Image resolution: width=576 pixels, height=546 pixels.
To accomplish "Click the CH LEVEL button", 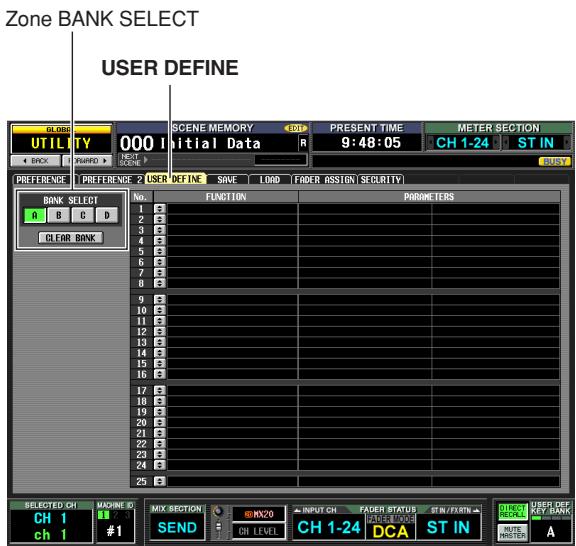I will tap(259, 531).
